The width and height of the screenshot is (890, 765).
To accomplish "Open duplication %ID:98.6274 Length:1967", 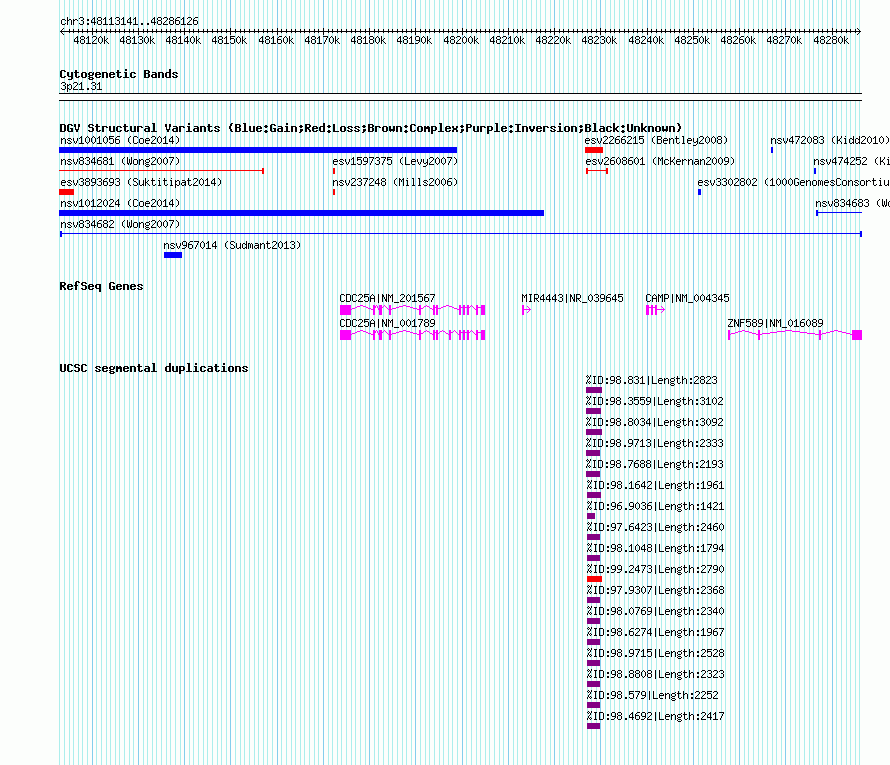I will [x=654, y=632].
